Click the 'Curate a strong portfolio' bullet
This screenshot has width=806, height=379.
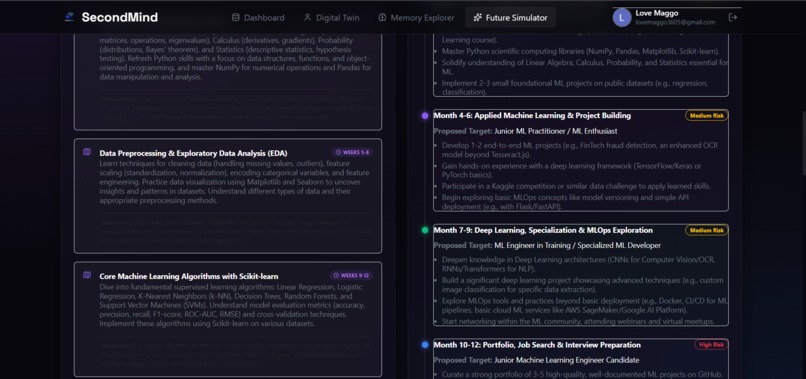pos(582,374)
